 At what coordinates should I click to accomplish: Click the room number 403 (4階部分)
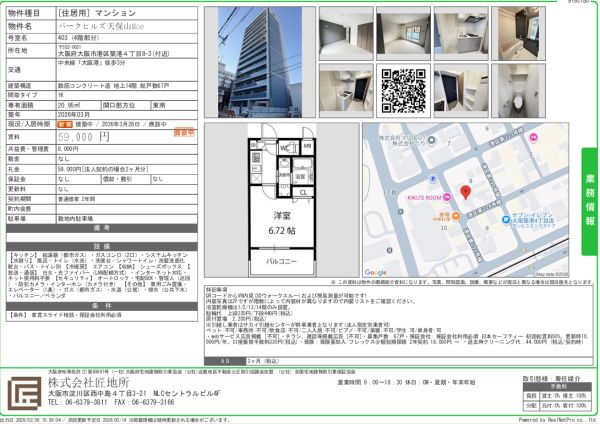pos(78,38)
